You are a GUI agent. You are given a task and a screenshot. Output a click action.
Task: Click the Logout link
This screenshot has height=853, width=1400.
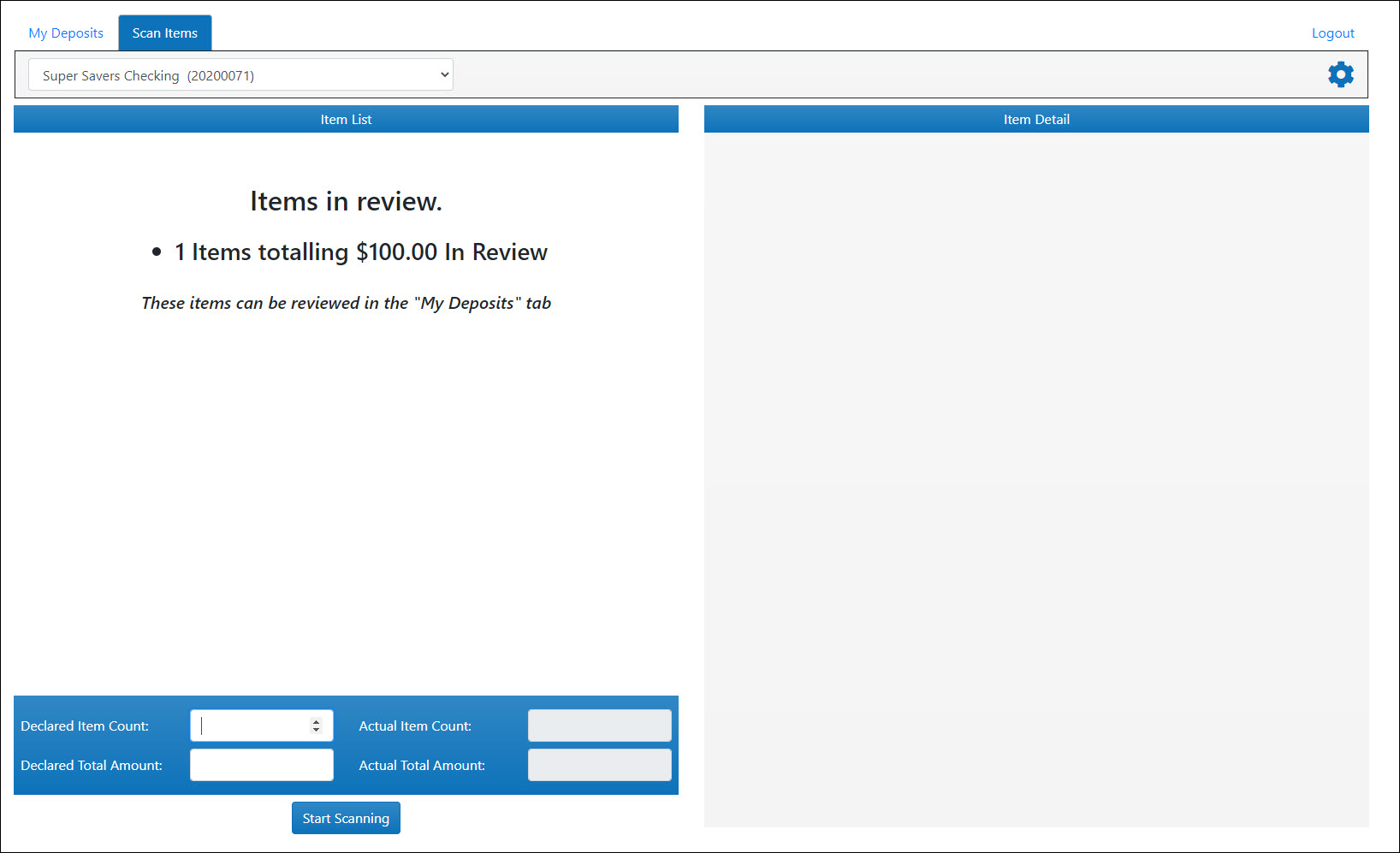(x=1332, y=33)
